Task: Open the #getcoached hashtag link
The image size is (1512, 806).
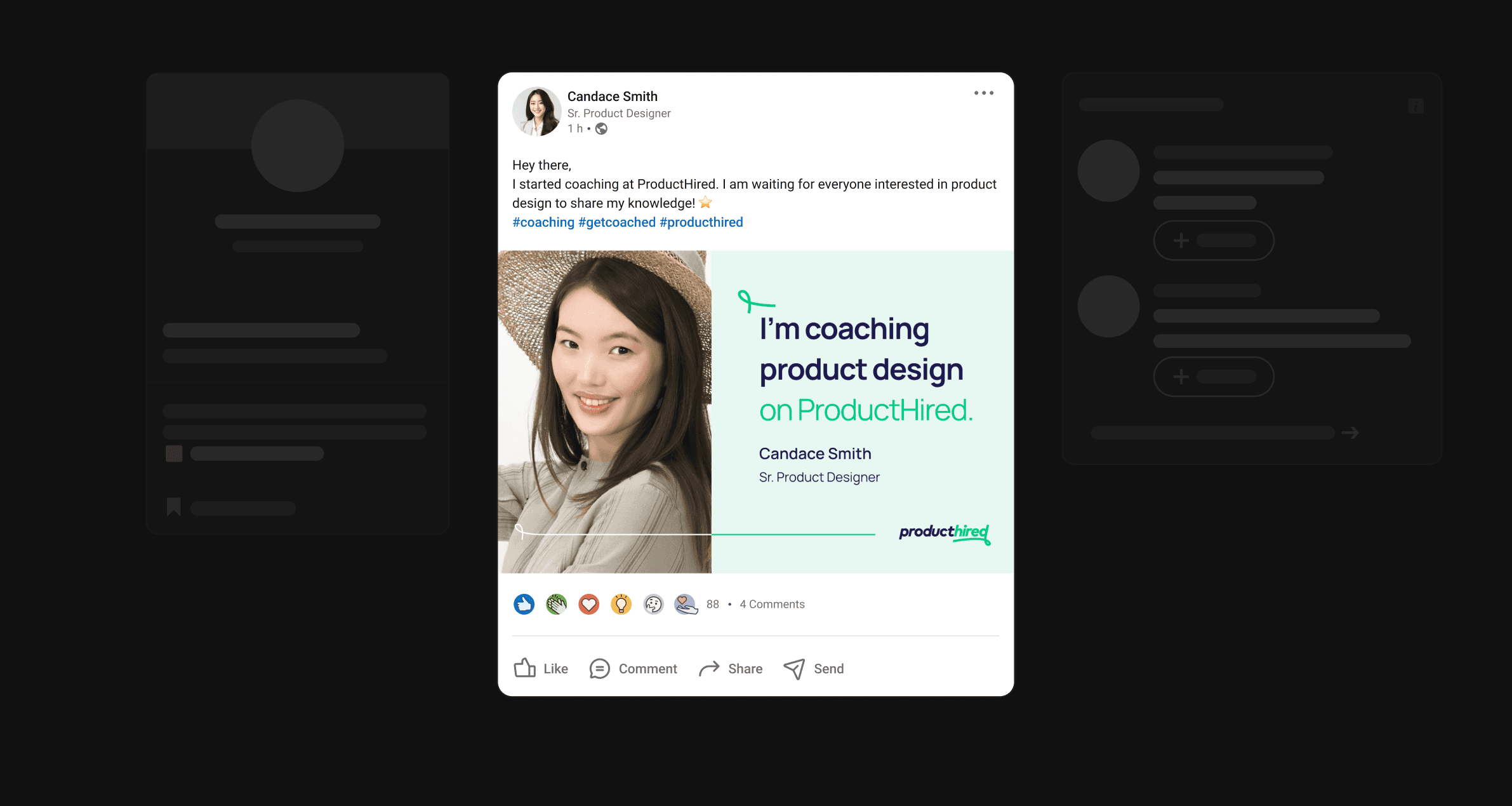Action: [616, 222]
